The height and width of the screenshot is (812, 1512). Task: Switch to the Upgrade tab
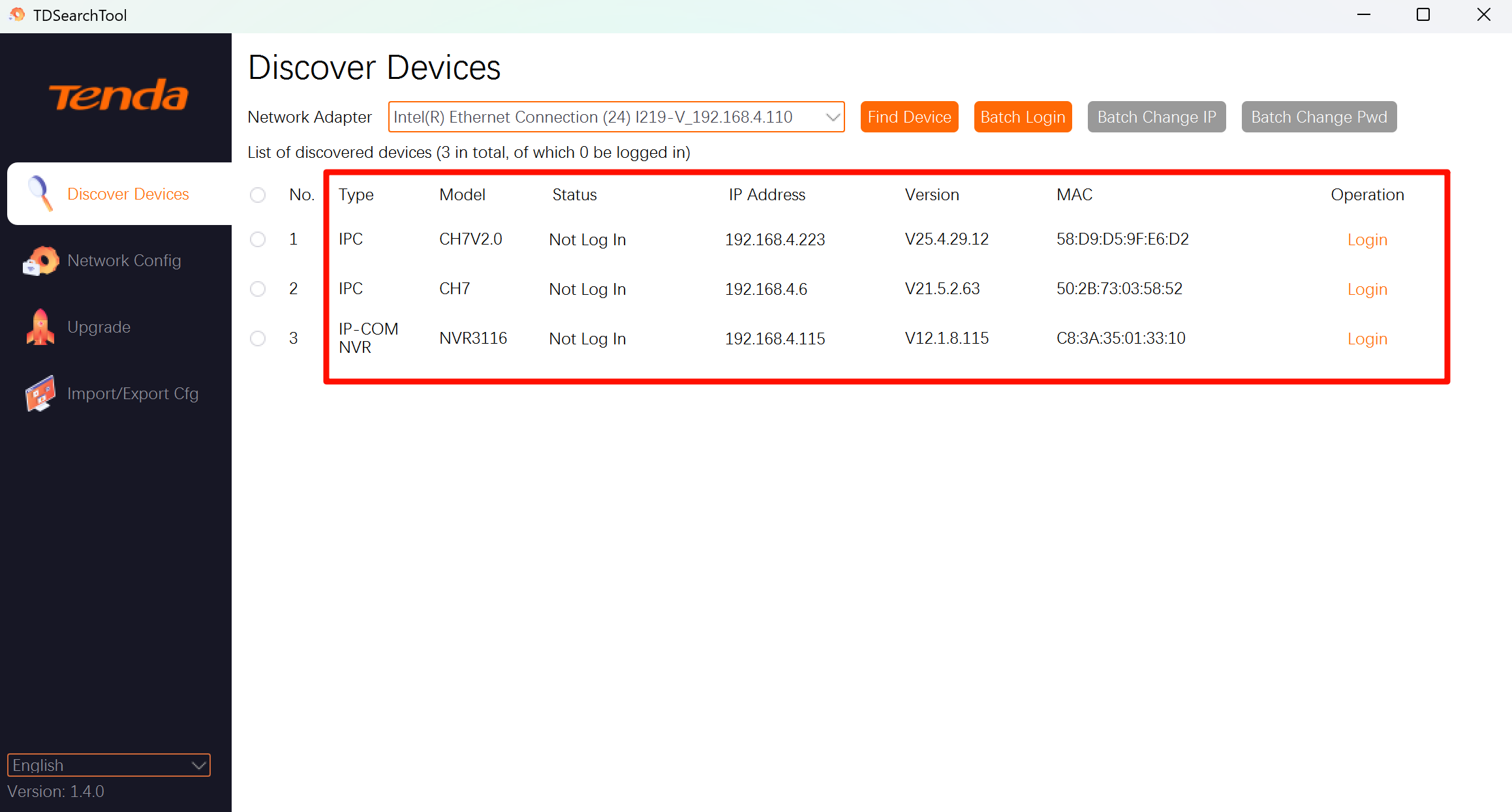(99, 327)
